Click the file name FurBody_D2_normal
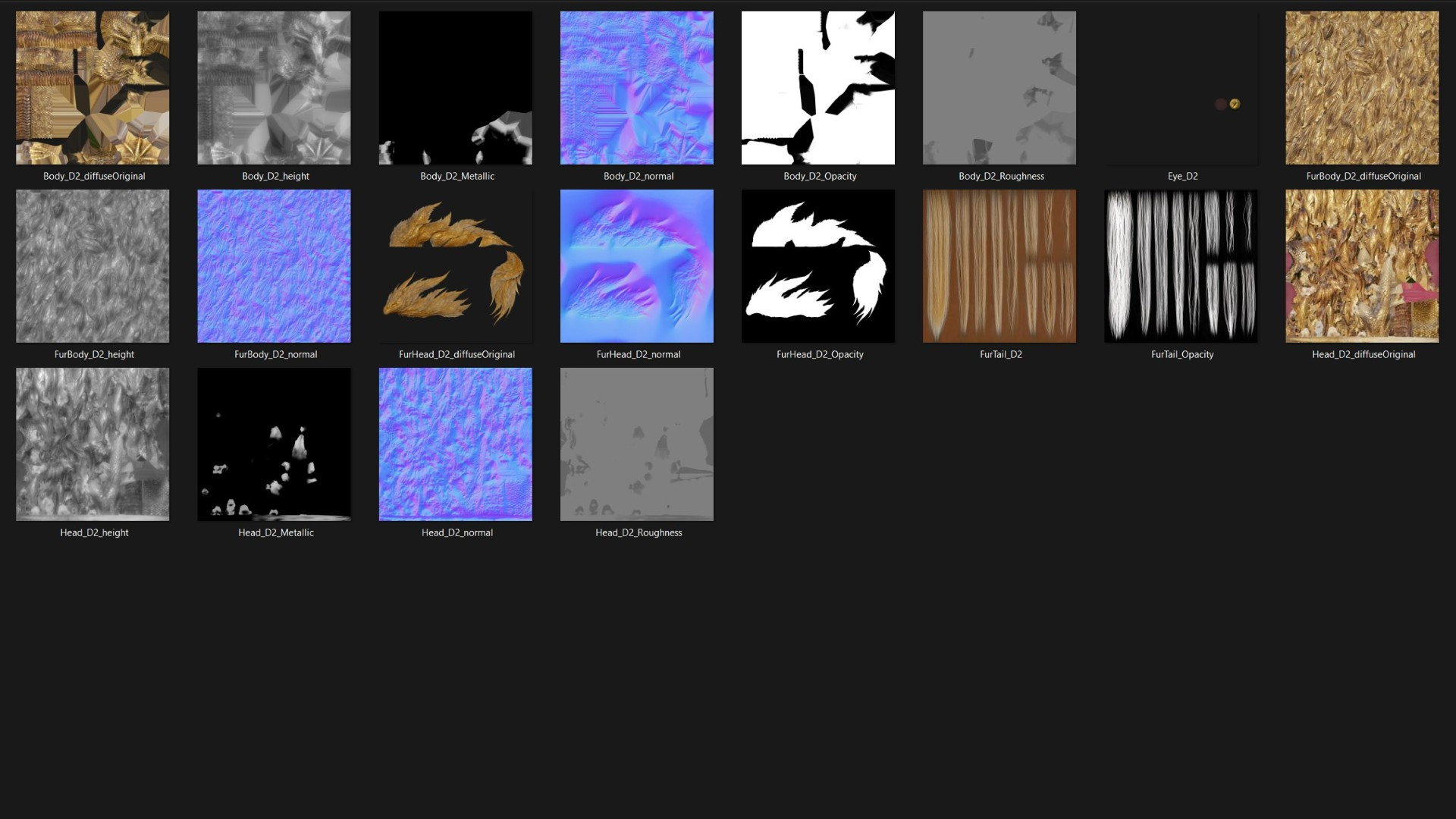Image resolution: width=1456 pixels, height=819 pixels. 275,354
